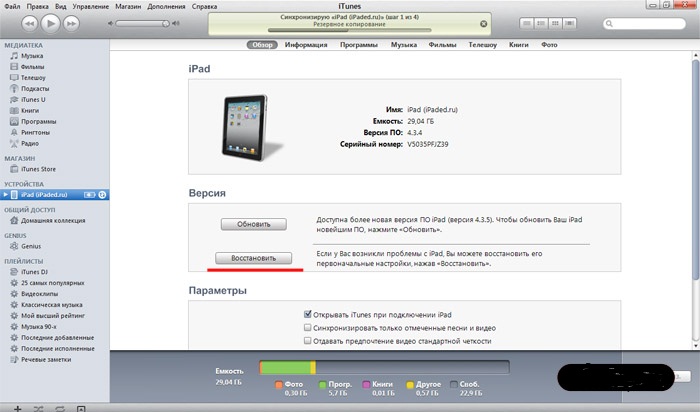The height and width of the screenshot is (412, 700).
Task: Toggle 'Открывать iTunes при подключении iPad' checkbox
Action: tap(308, 312)
